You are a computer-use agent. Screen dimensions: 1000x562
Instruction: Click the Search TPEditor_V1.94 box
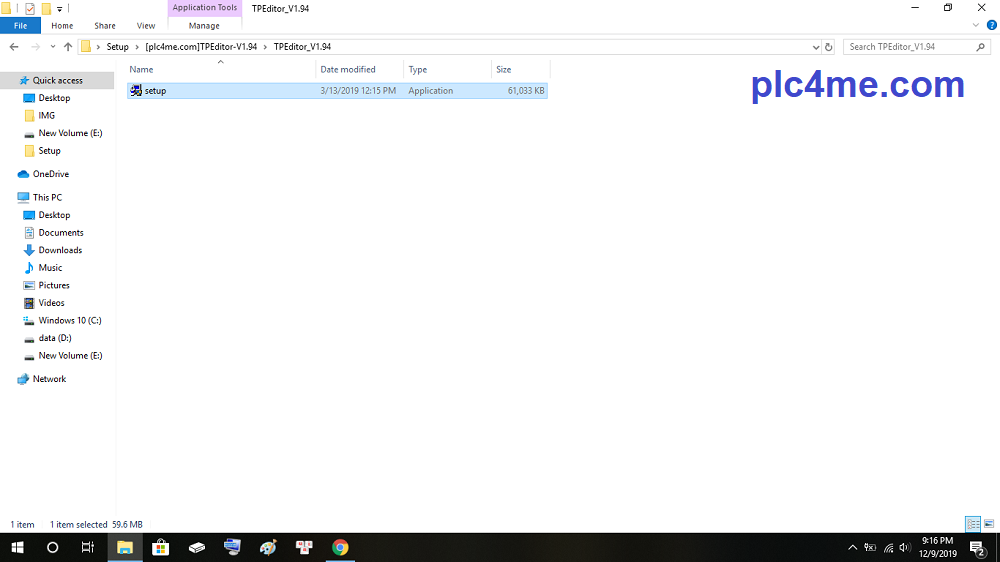point(908,47)
